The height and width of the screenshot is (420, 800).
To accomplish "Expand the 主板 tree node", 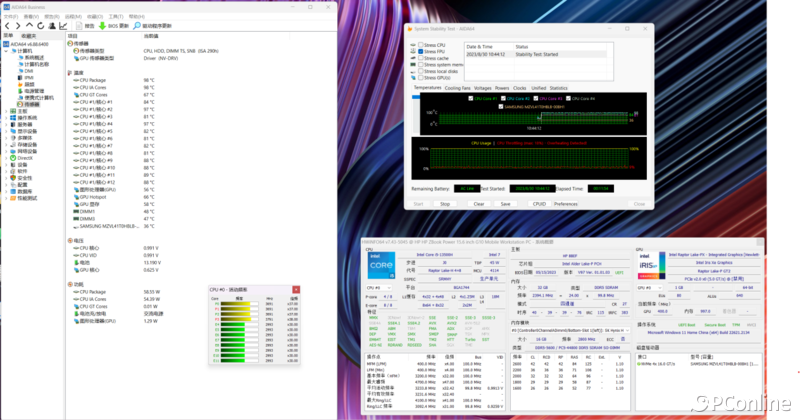I will tap(6, 111).
